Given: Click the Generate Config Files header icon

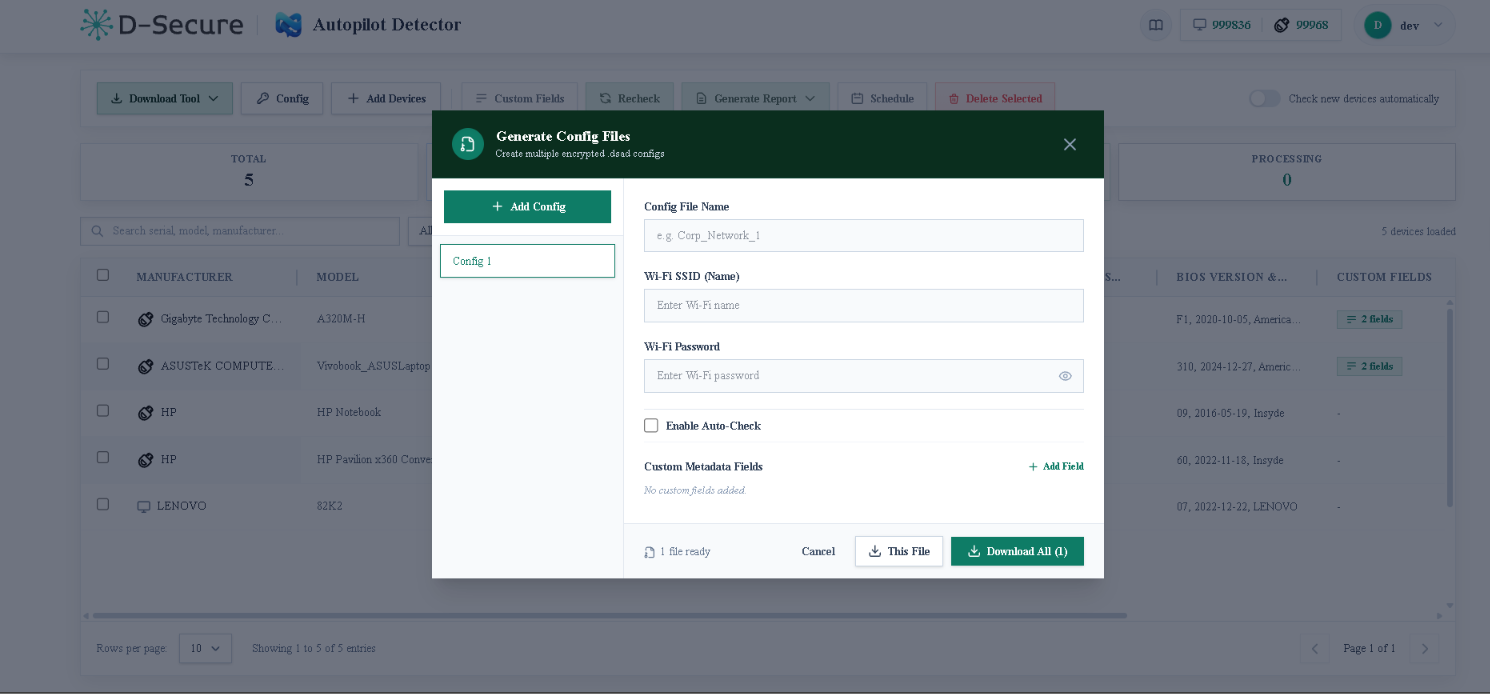Looking at the screenshot, I should [x=468, y=144].
